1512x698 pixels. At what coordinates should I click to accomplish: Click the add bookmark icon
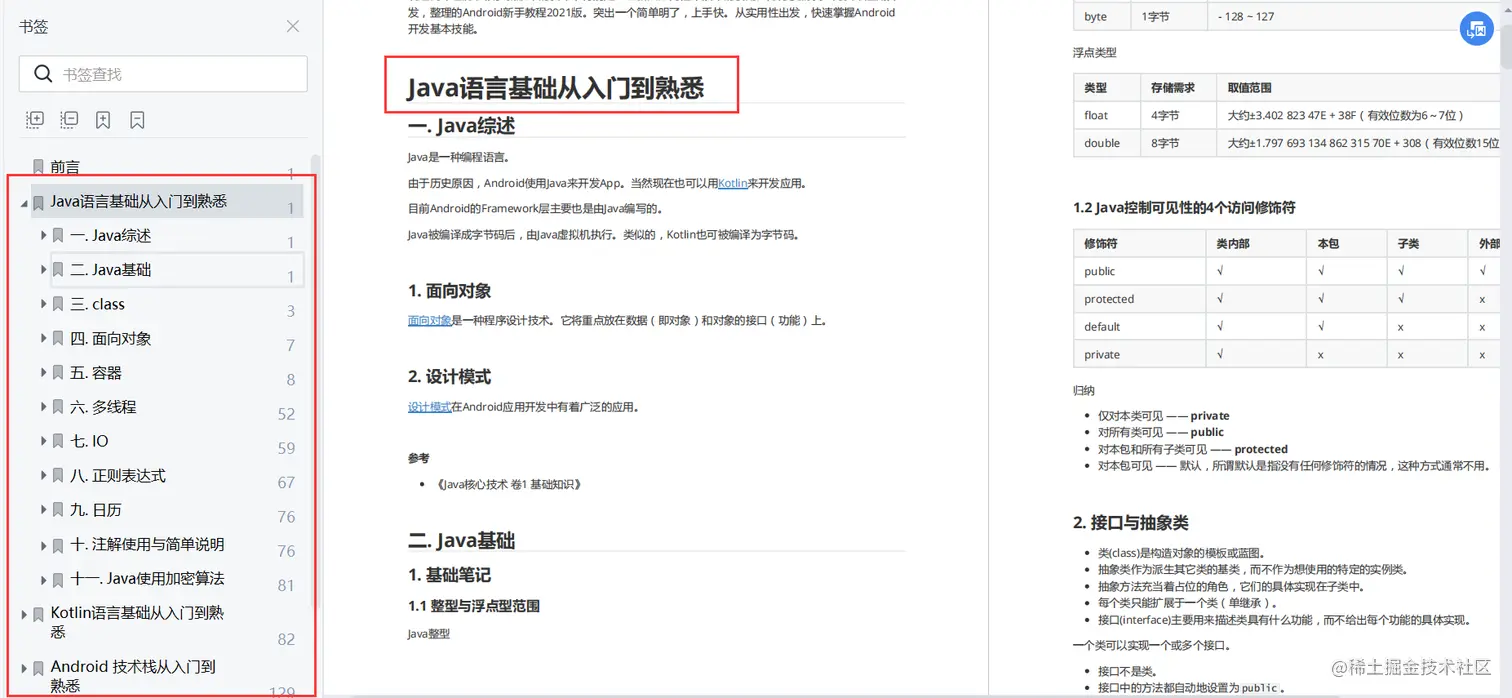pos(103,119)
